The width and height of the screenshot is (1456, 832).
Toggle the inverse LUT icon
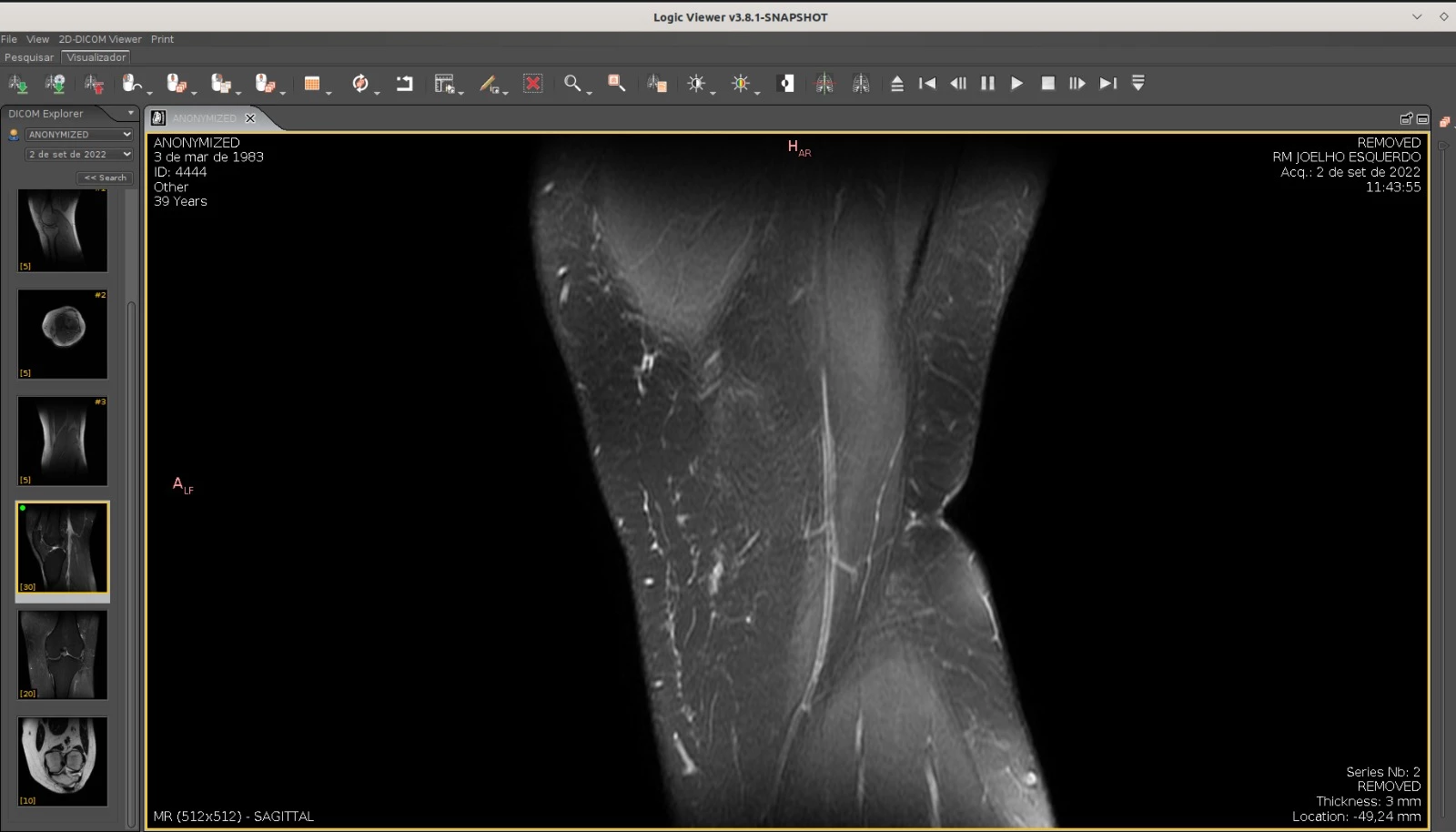787,84
